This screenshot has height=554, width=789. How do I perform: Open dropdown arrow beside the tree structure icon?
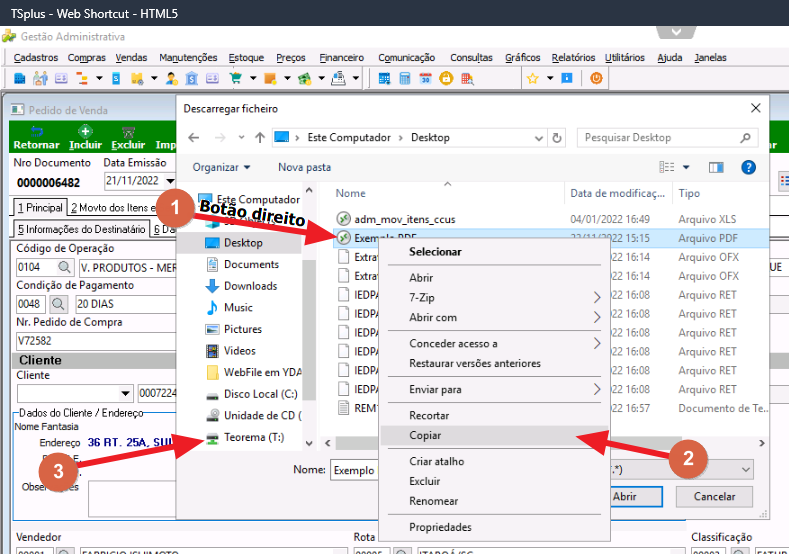pyautogui.click(x=99, y=78)
